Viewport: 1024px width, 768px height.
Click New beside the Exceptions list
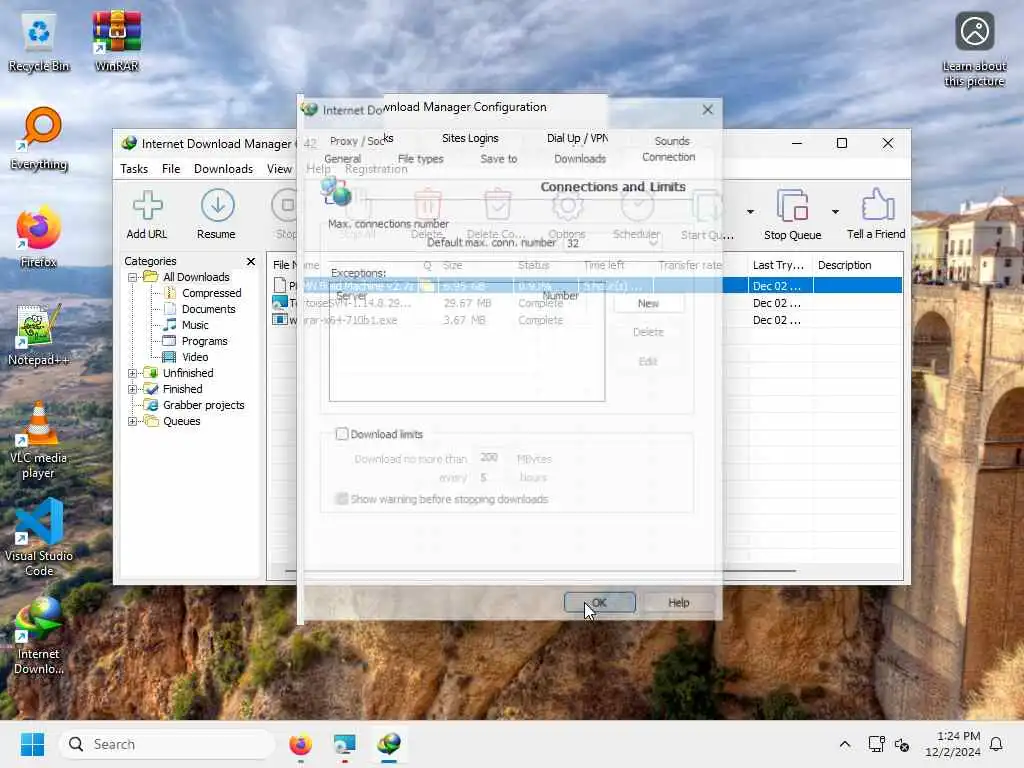pos(648,304)
